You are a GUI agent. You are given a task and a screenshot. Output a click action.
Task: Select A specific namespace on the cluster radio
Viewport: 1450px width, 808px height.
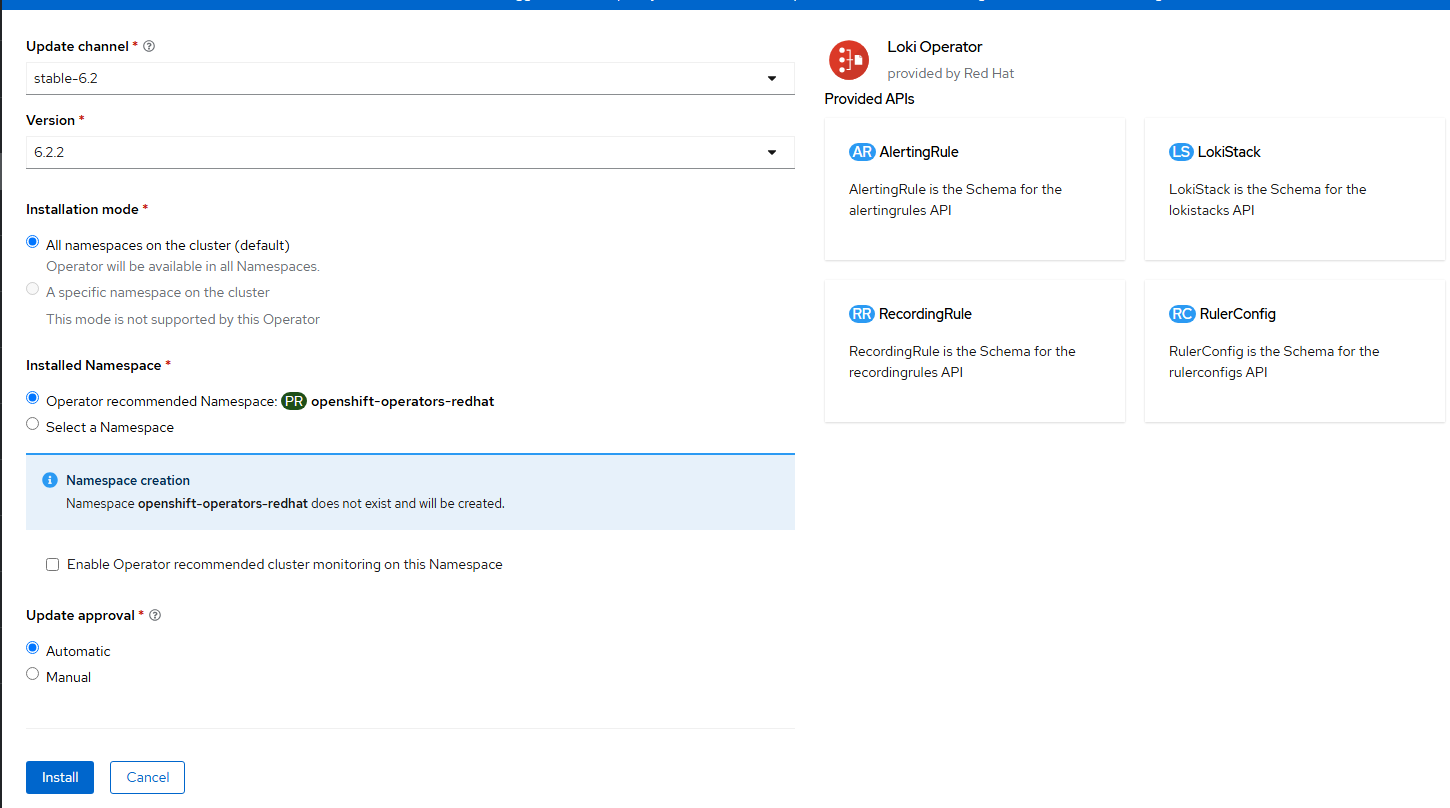tap(33, 291)
